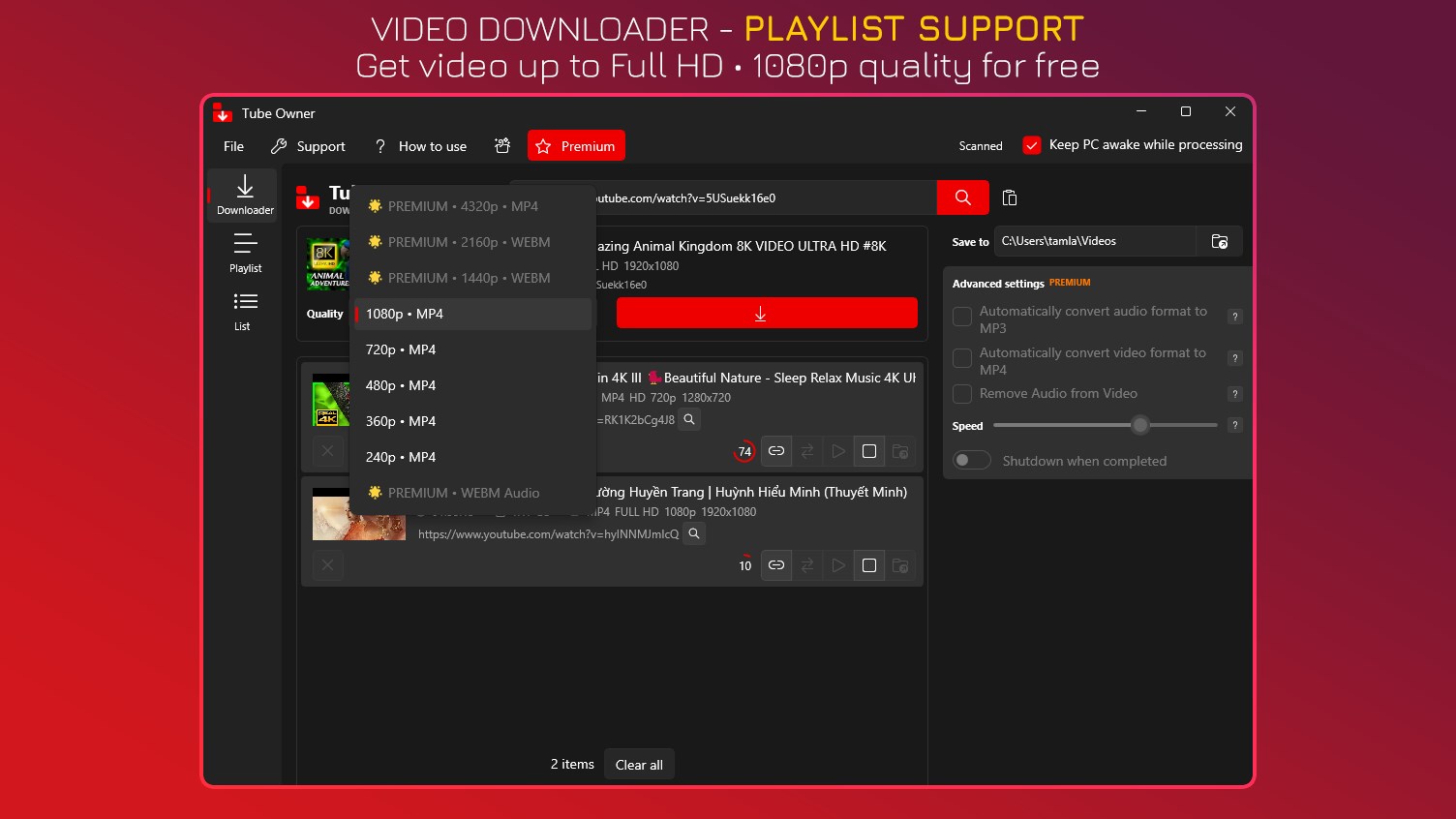The image size is (1456, 819).
Task: Click the Save to path field
Action: pyautogui.click(x=1095, y=241)
